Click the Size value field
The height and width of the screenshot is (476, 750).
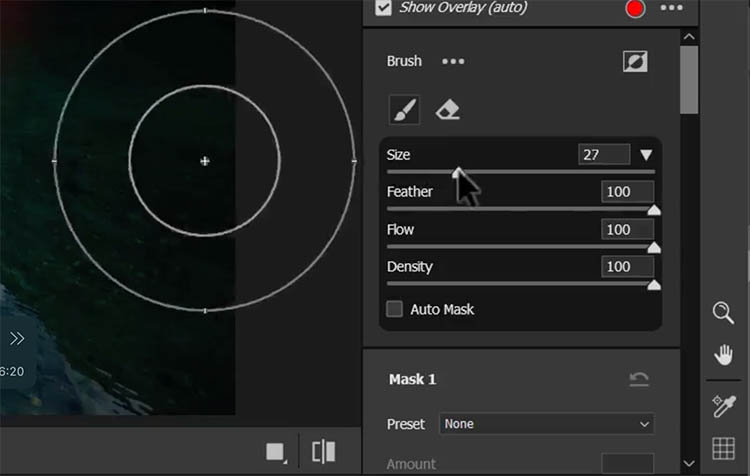(x=604, y=155)
